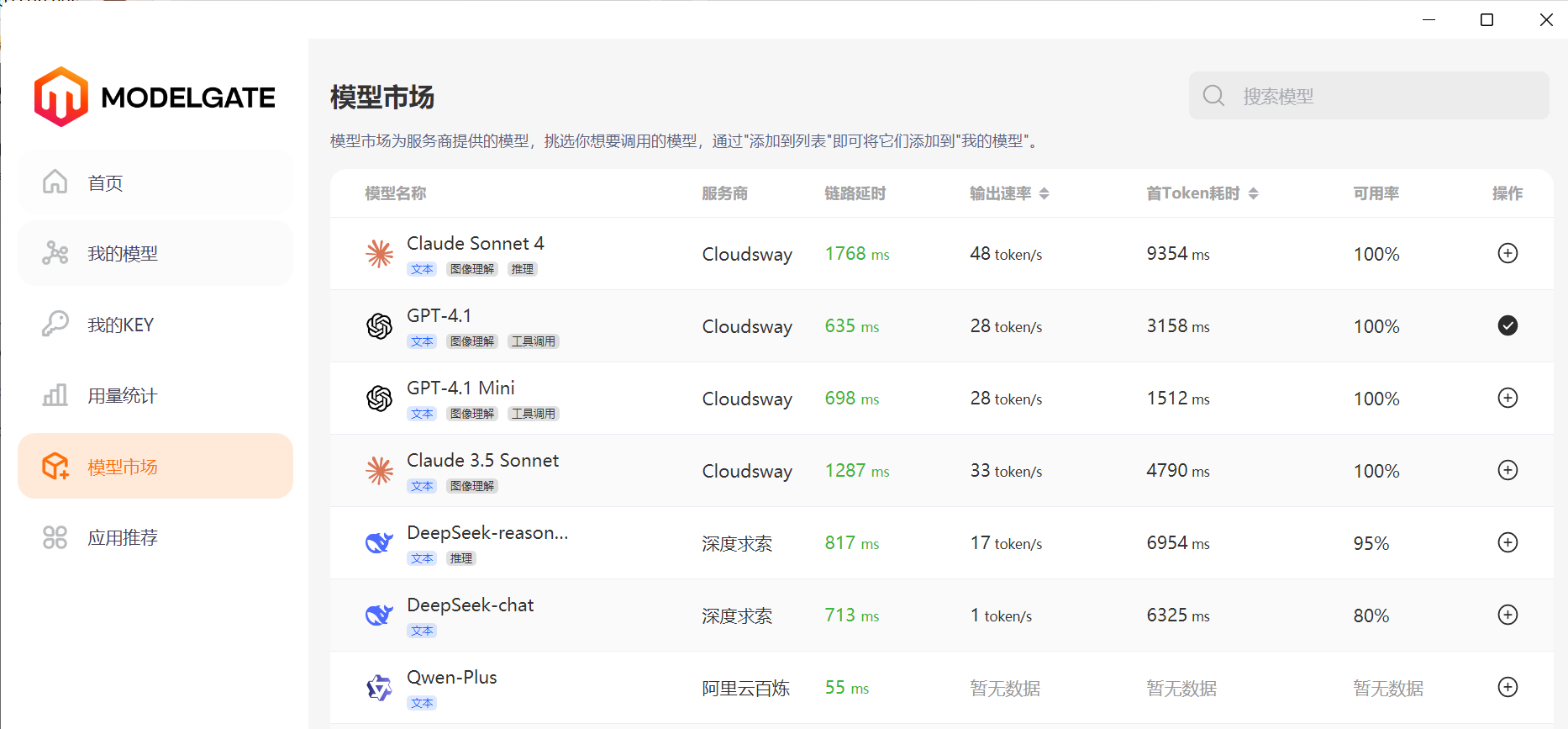Click the search magnifier icon
The width and height of the screenshot is (1568, 729).
(1213, 96)
